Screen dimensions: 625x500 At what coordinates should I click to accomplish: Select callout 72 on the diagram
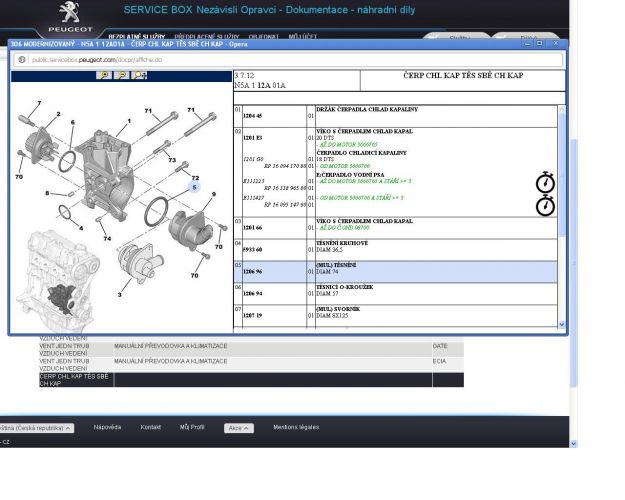(x=195, y=178)
